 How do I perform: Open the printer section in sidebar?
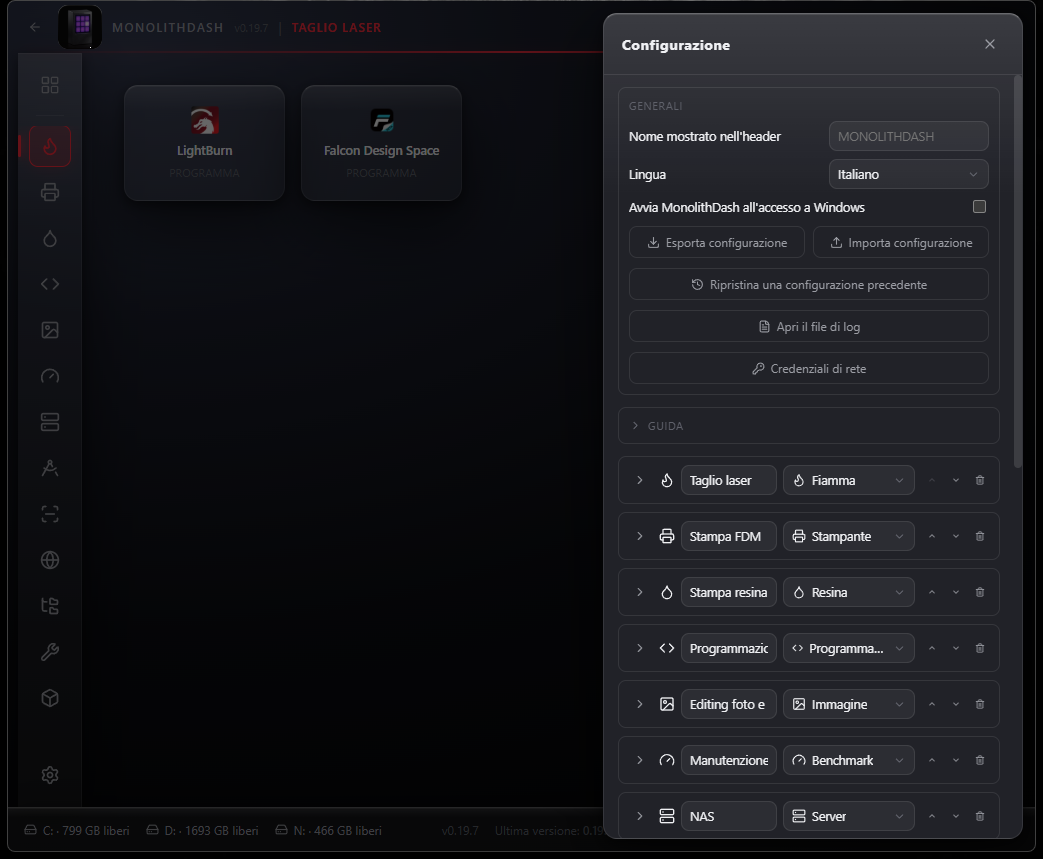pos(50,192)
